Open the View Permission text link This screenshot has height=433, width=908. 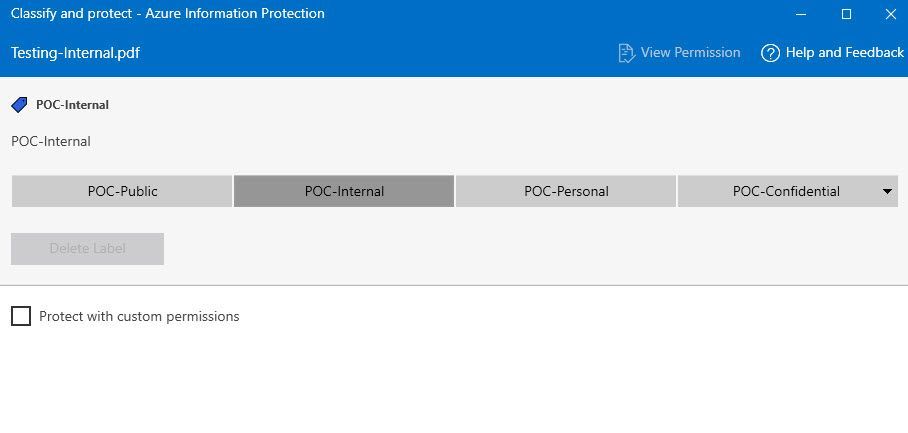[x=690, y=53]
